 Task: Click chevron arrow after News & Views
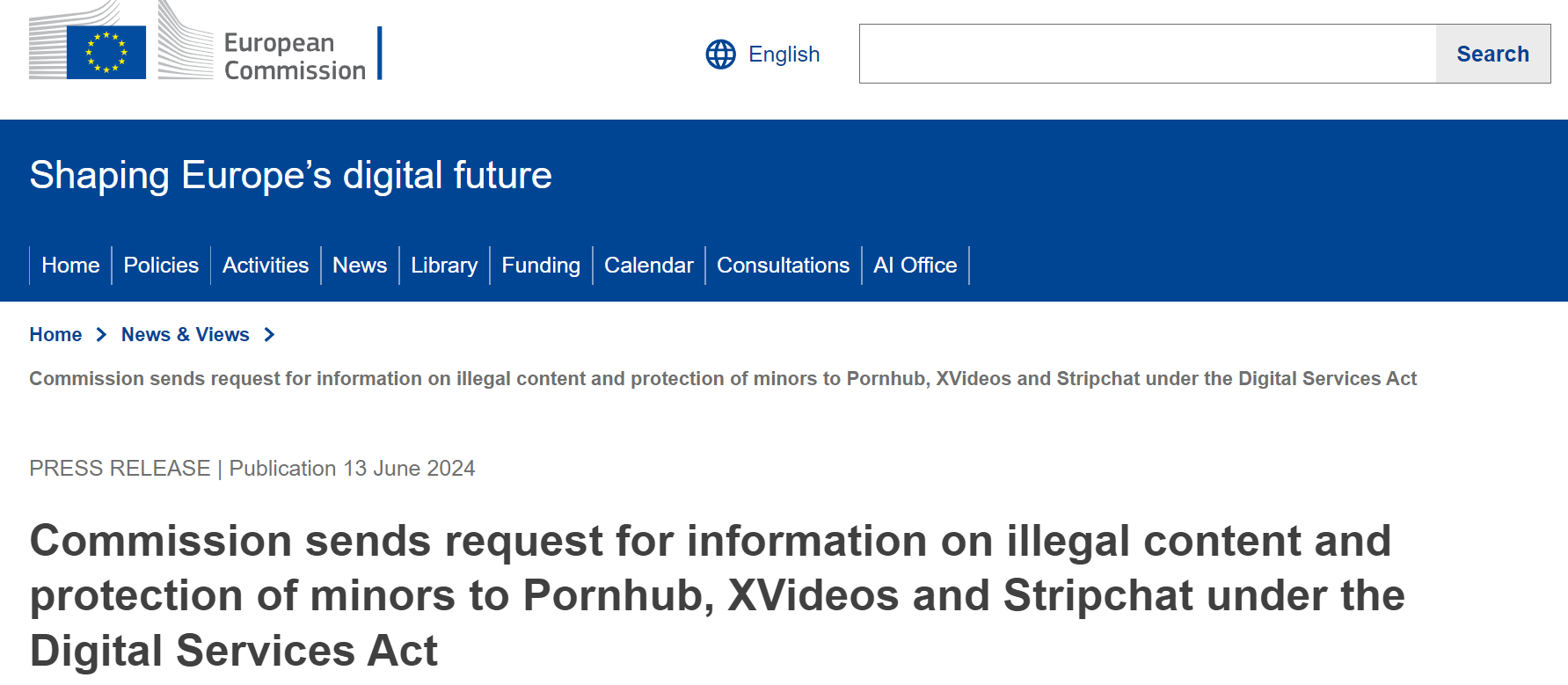click(x=269, y=335)
